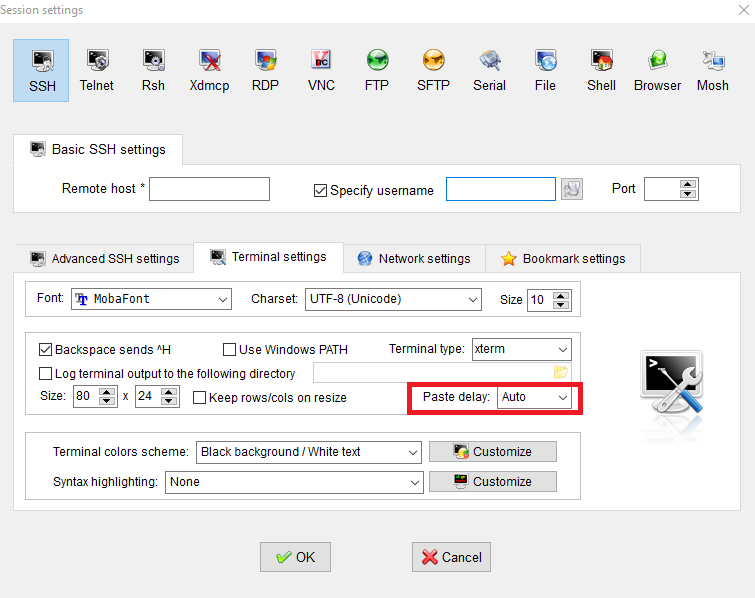Screen dimensions: 755x598
Task: Choose the VNC session icon
Action: click(321, 70)
